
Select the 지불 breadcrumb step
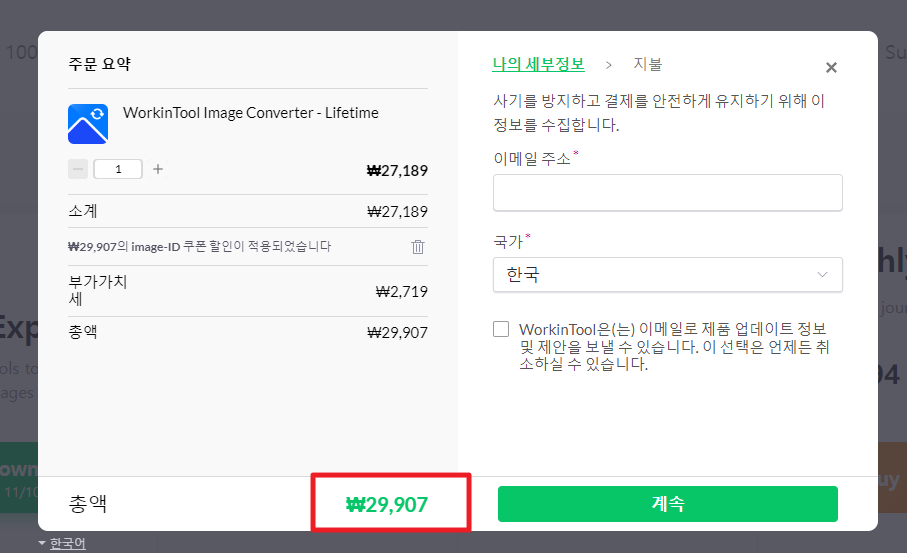point(647,64)
